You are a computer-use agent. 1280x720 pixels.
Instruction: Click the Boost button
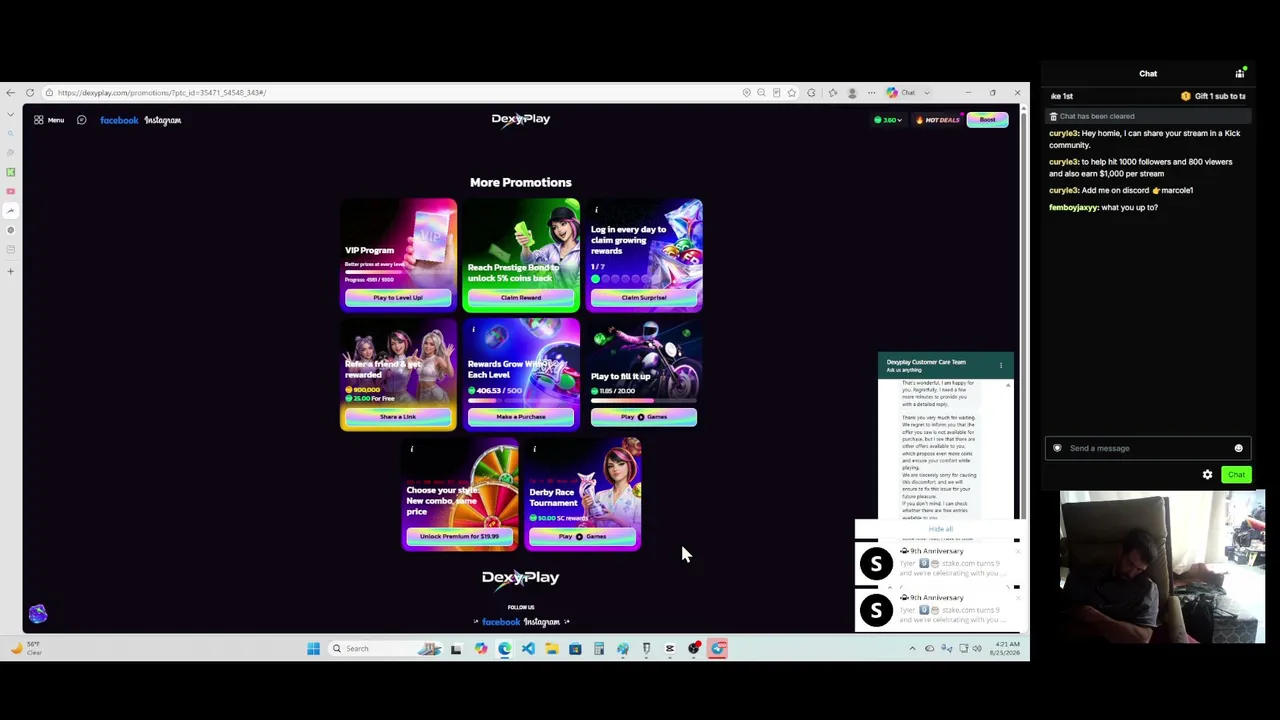(987, 120)
